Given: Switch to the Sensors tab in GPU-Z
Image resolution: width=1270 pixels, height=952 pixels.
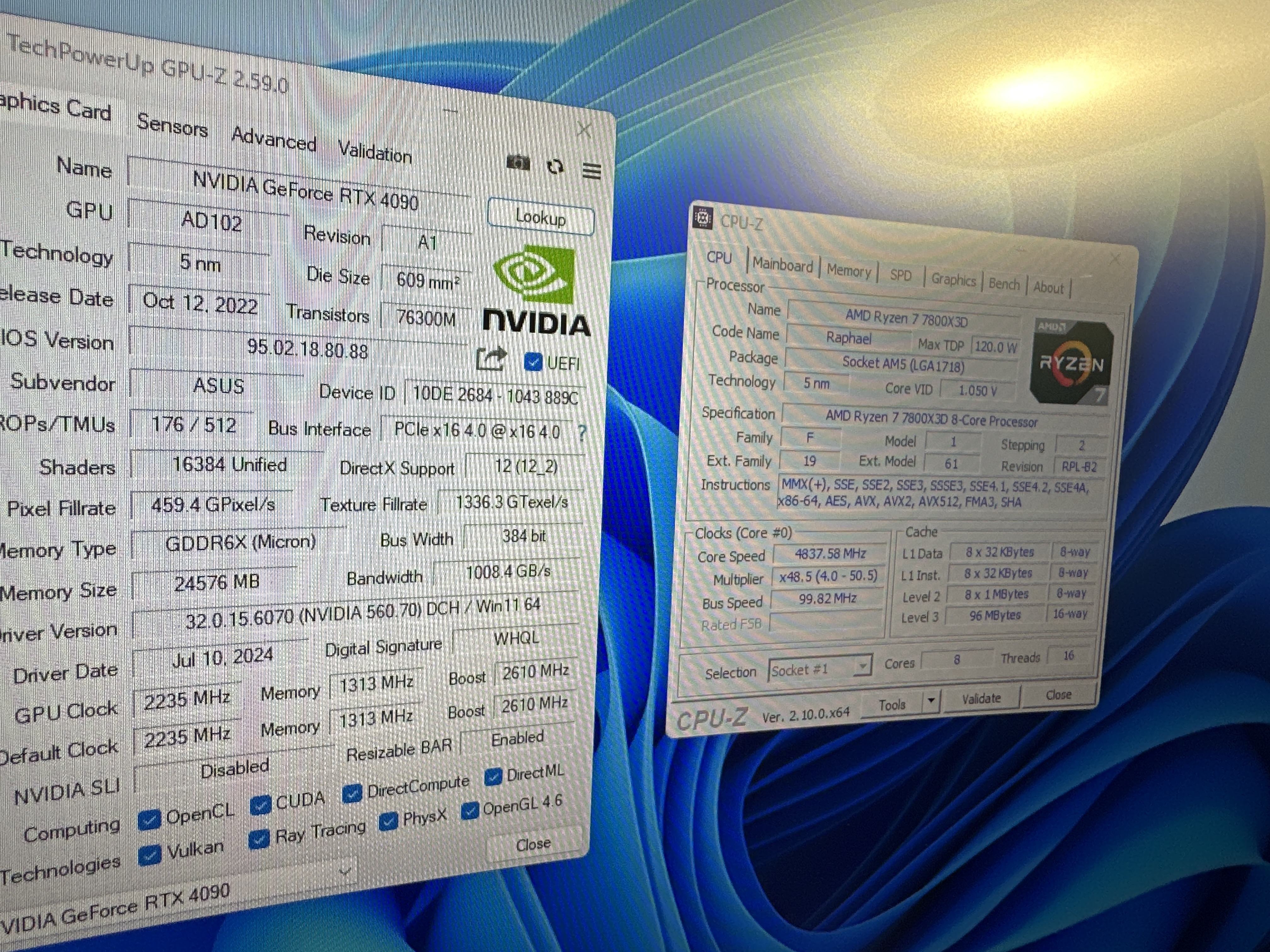Looking at the screenshot, I should pyautogui.click(x=172, y=125).
